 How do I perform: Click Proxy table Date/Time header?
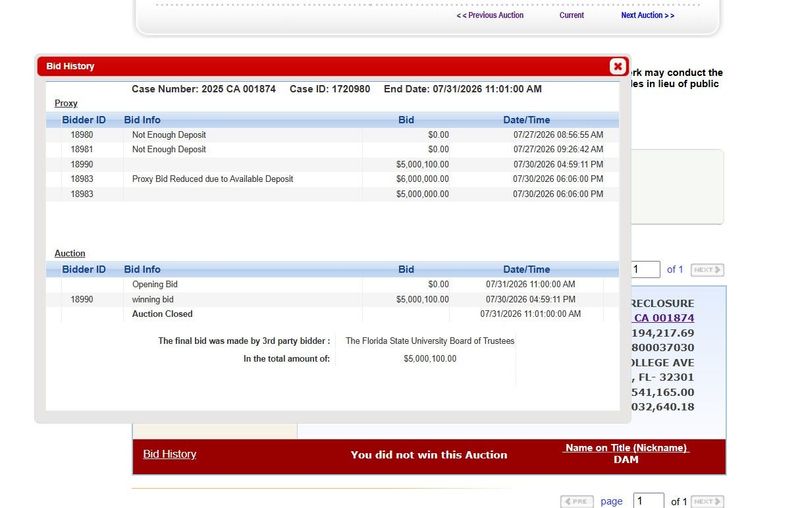(527, 120)
